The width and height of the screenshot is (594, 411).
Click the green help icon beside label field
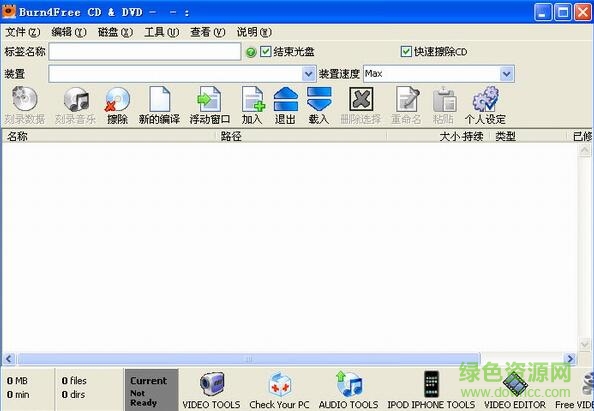pyautogui.click(x=251, y=52)
